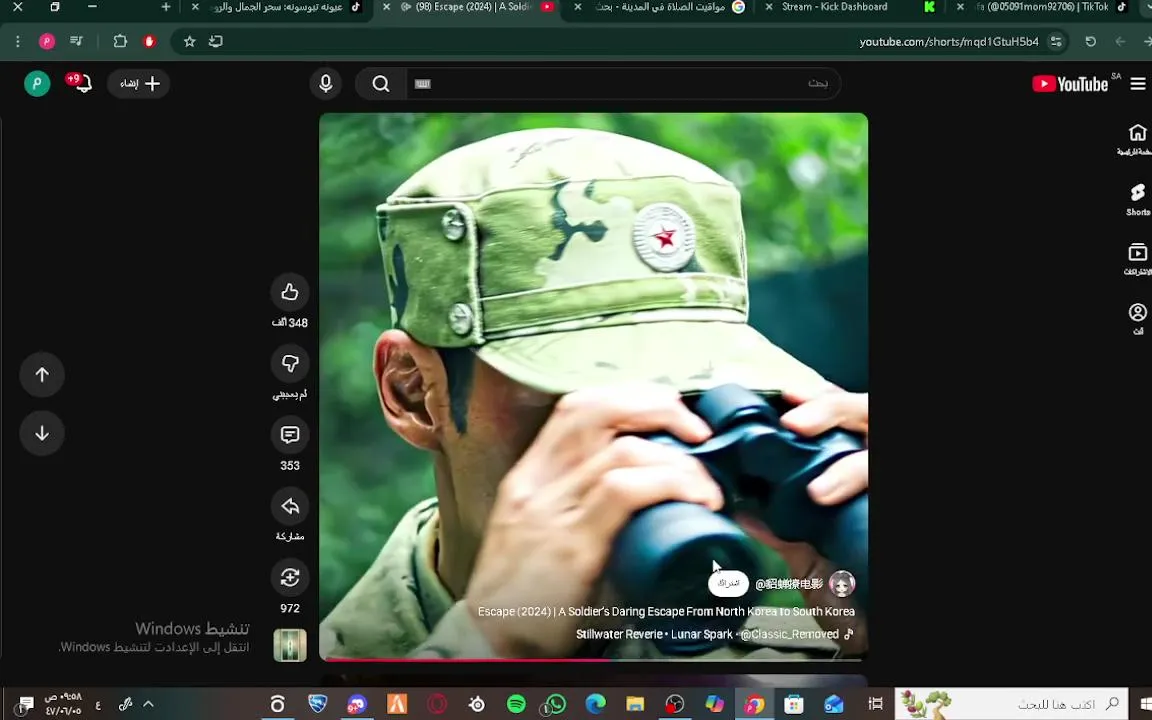
Task: Open the taskbar clock and date
Action: 63,704
